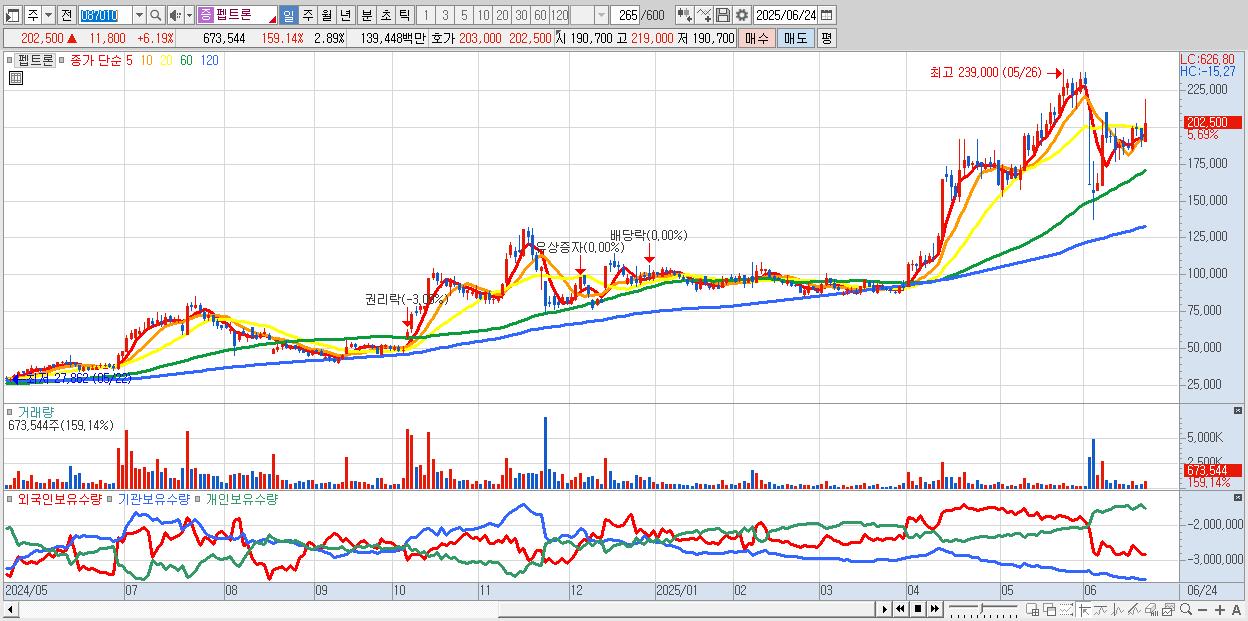Viewport: 1248px width, 621px height.
Task: Click the crosshair cursor tool icon
Action: click(x=1084, y=610)
